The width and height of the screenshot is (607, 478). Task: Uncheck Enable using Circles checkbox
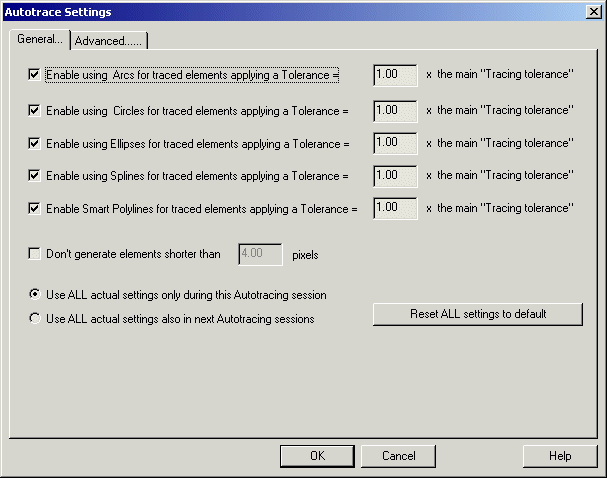tap(35, 110)
